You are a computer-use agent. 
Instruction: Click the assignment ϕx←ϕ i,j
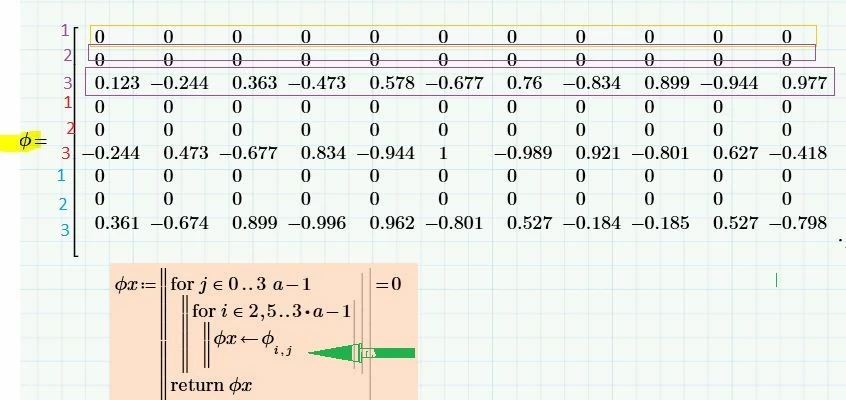coord(254,343)
